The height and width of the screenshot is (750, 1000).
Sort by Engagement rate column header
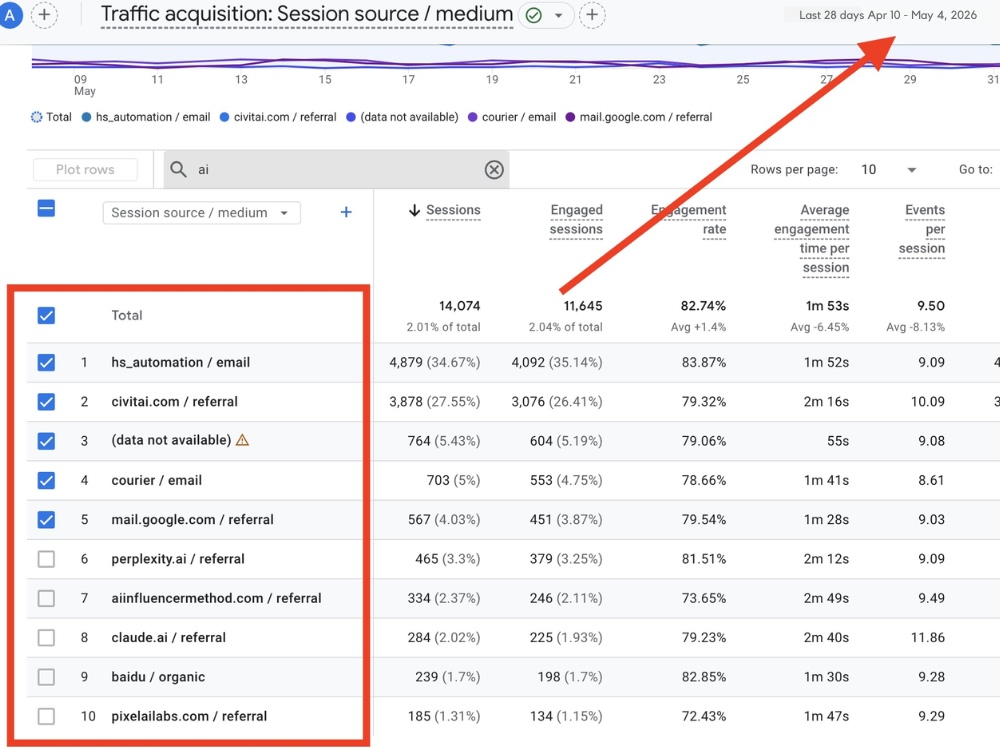[x=689, y=219]
